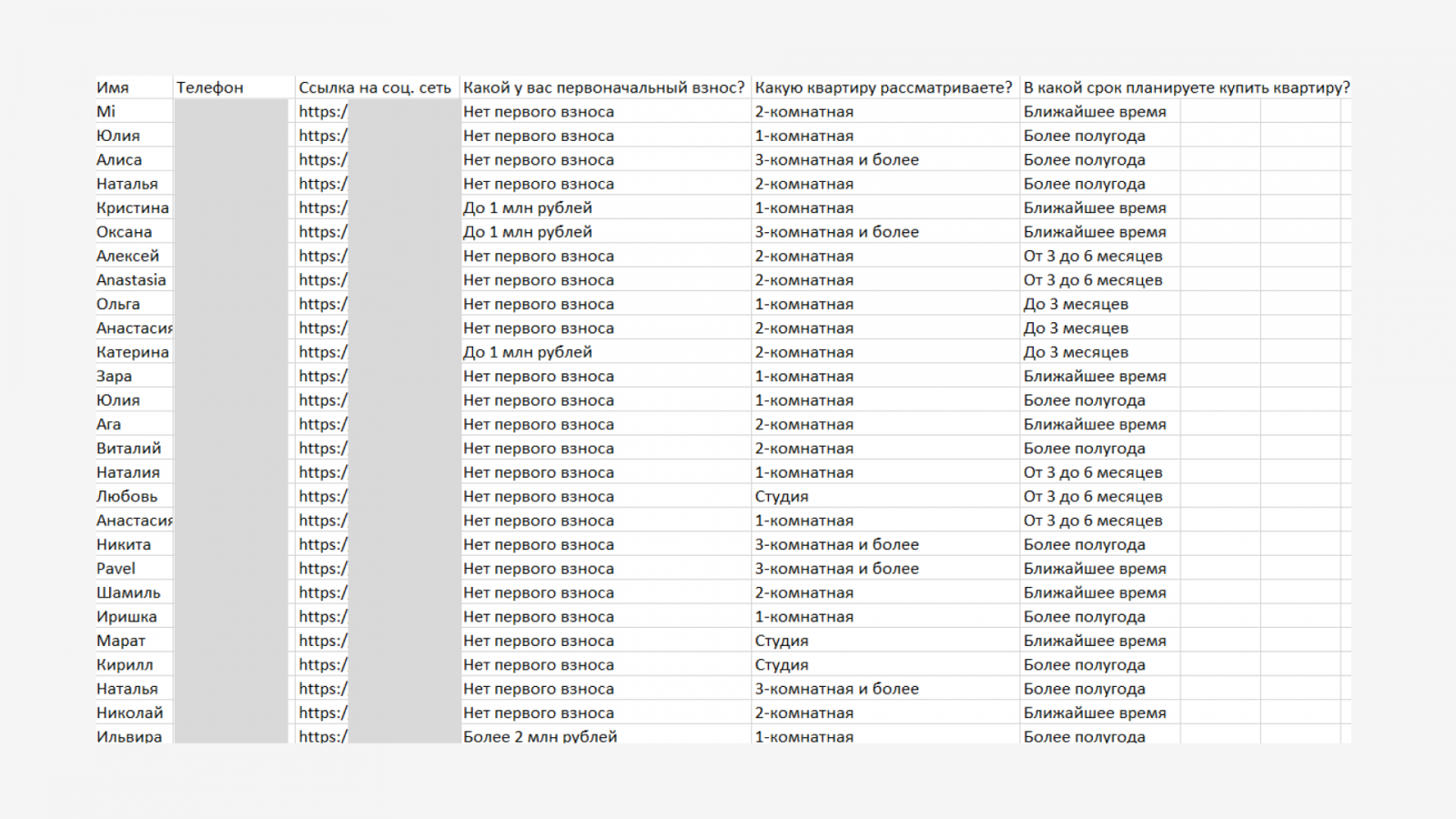The width and height of the screenshot is (1456, 819).
Task: Follow the social link for Шамиль
Action: point(323,592)
